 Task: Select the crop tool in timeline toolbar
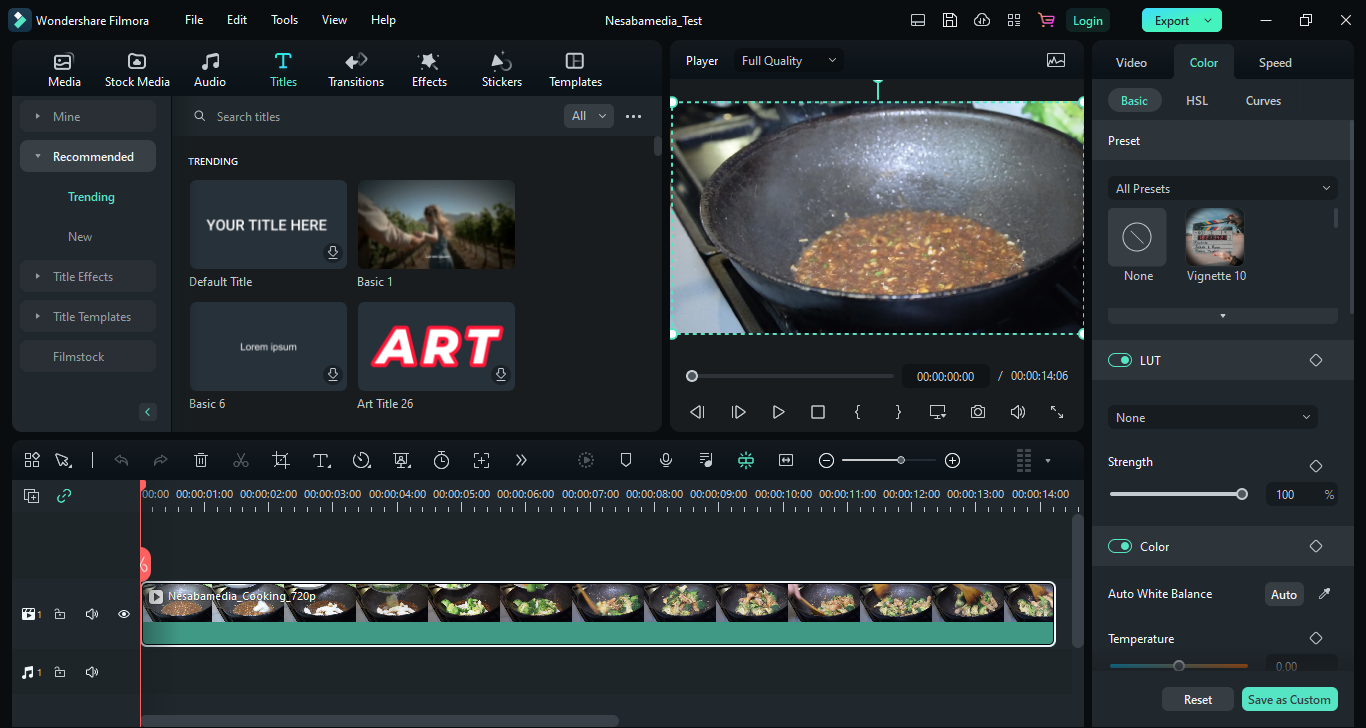point(281,460)
